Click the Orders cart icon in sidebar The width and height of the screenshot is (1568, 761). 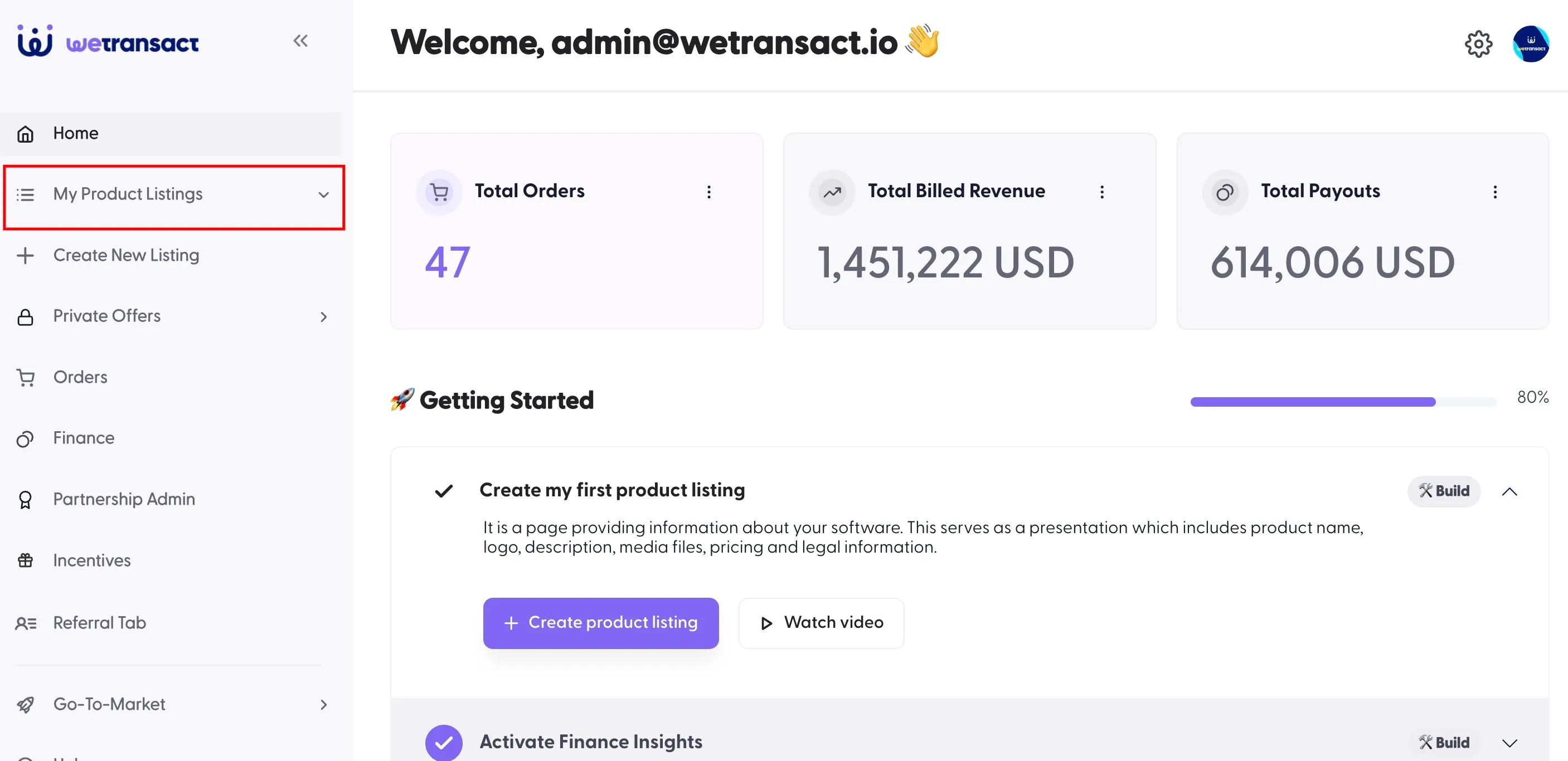25,378
